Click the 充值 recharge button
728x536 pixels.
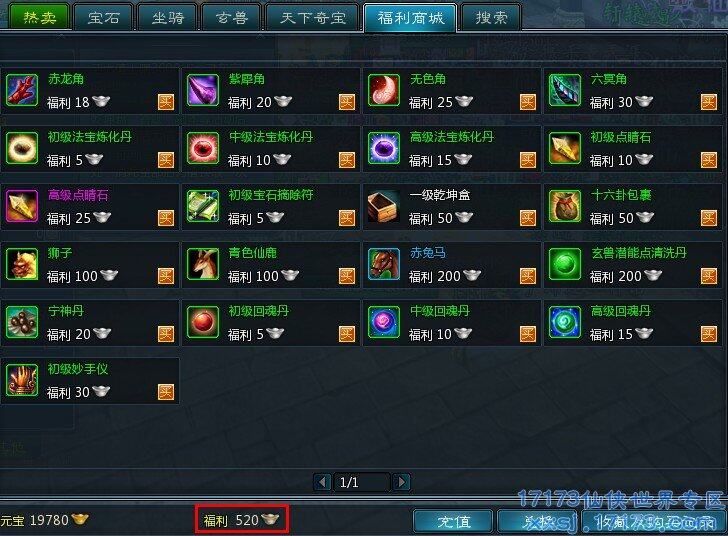click(453, 522)
